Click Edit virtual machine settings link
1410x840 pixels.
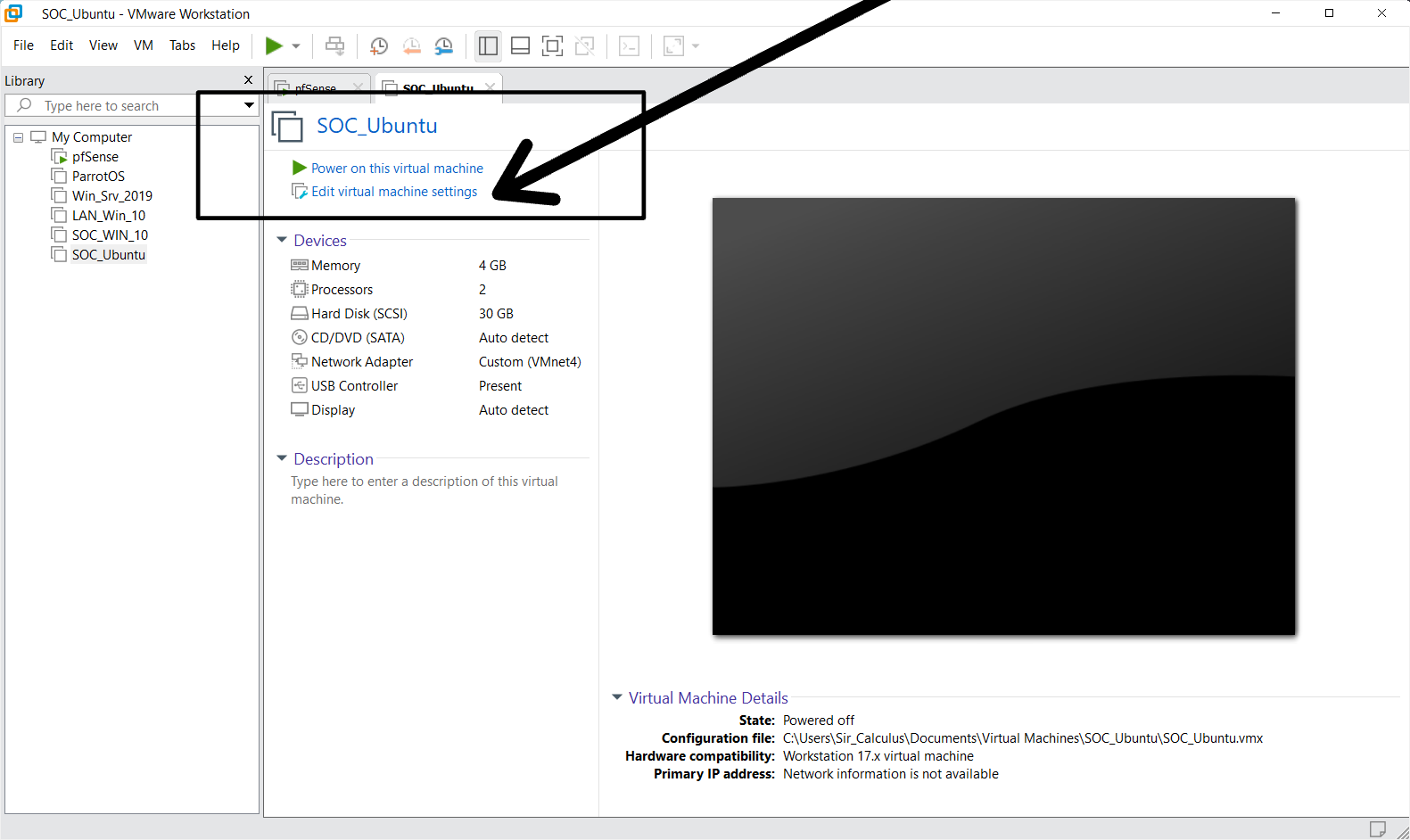[394, 192]
